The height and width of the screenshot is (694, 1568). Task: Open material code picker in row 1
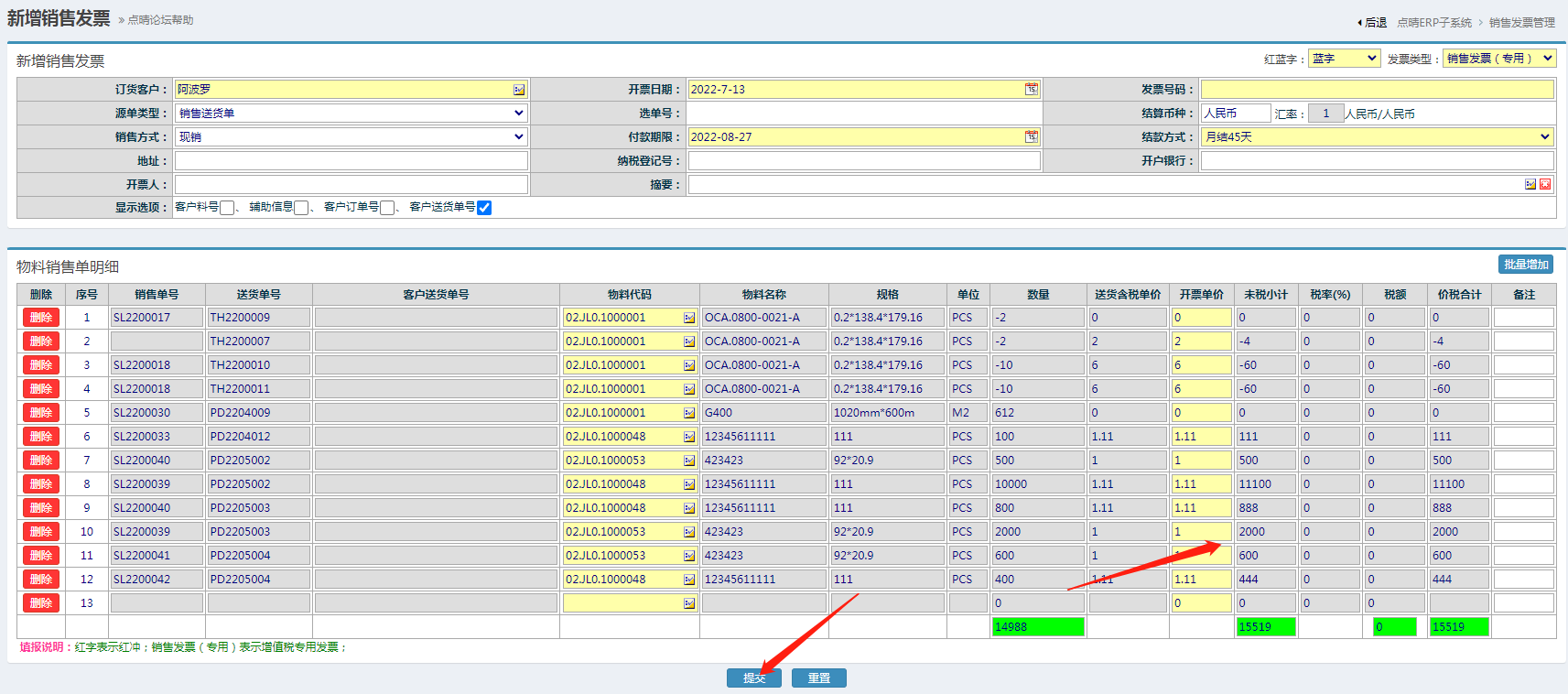pyautogui.click(x=689, y=318)
